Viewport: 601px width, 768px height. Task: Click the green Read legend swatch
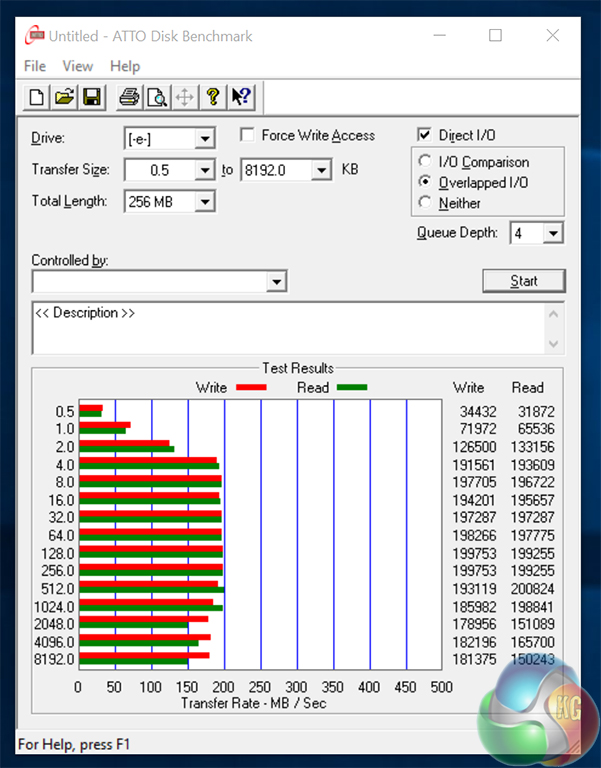[x=352, y=387]
